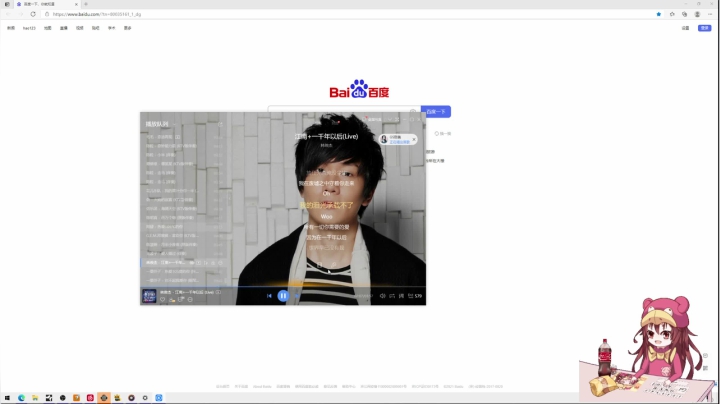Toggle the favorite star for this page
Viewport: 720px width, 404px height.
coord(658,14)
